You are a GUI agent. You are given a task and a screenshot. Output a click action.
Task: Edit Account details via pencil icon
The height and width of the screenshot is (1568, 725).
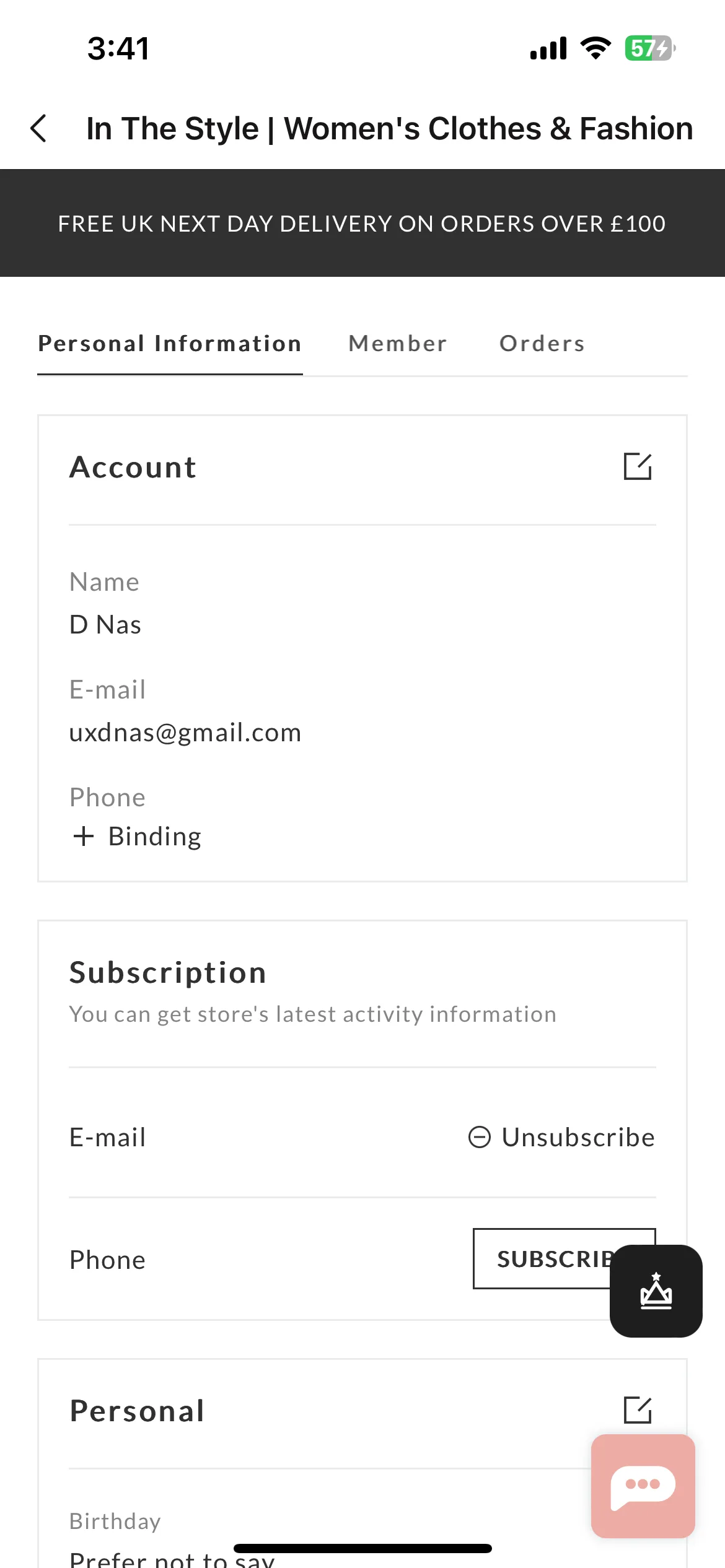(x=638, y=466)
